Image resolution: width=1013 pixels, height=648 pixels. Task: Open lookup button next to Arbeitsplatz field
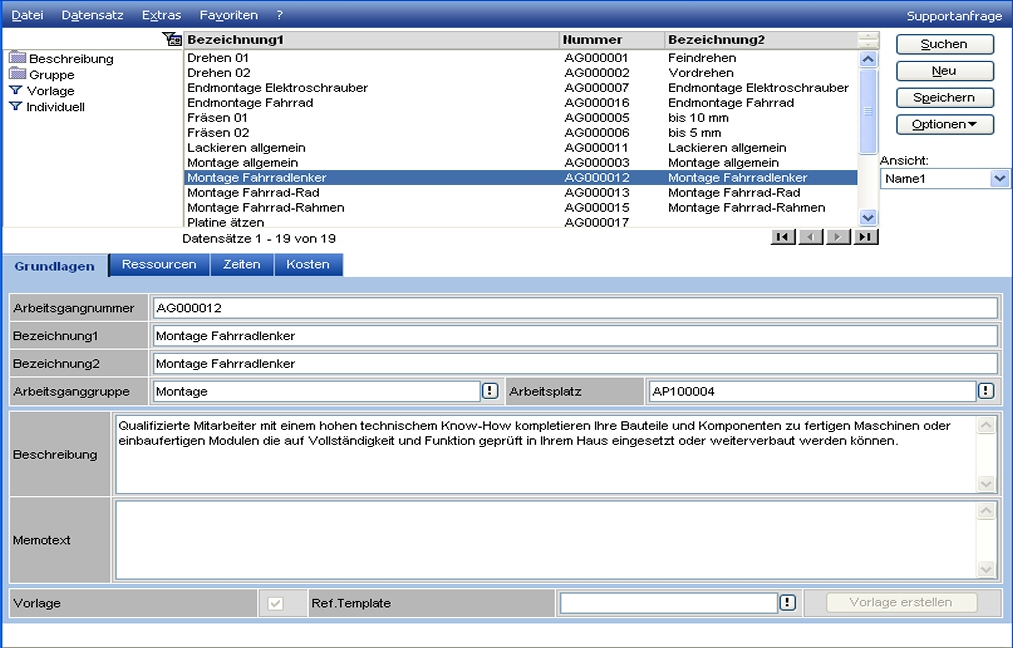986,391
